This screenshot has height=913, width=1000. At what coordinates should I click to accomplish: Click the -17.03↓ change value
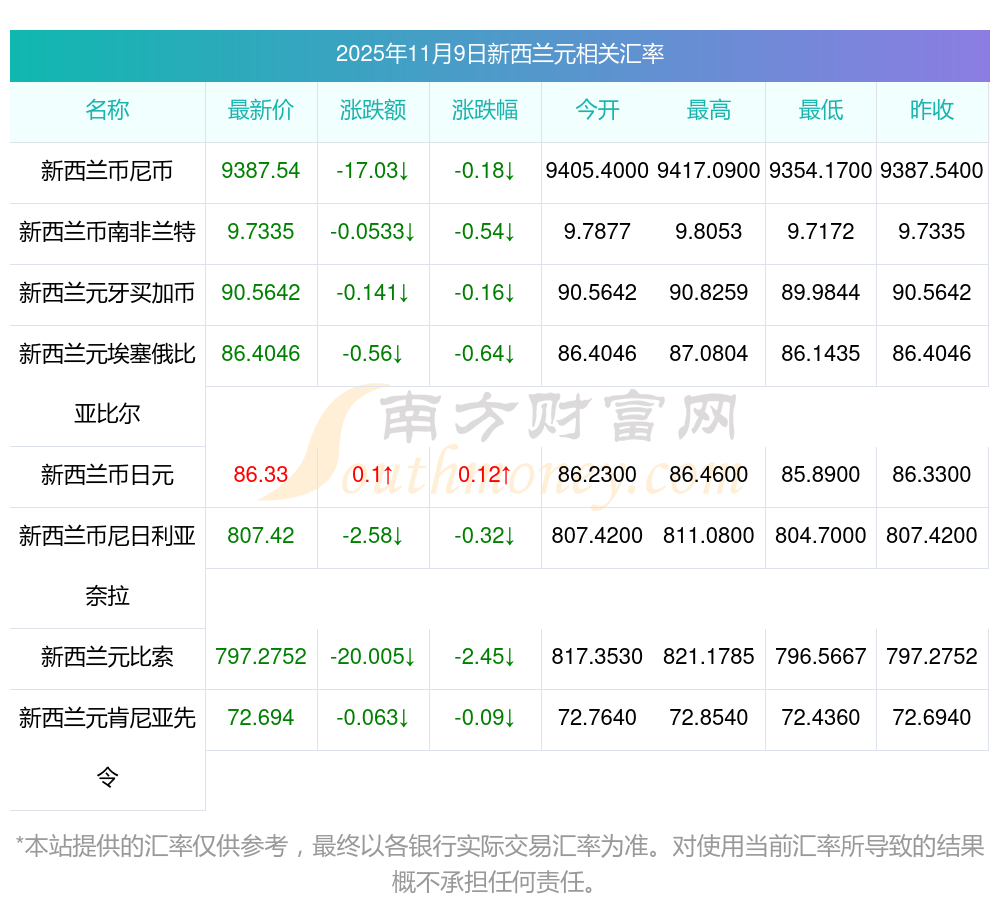click(x=373, y=170)
